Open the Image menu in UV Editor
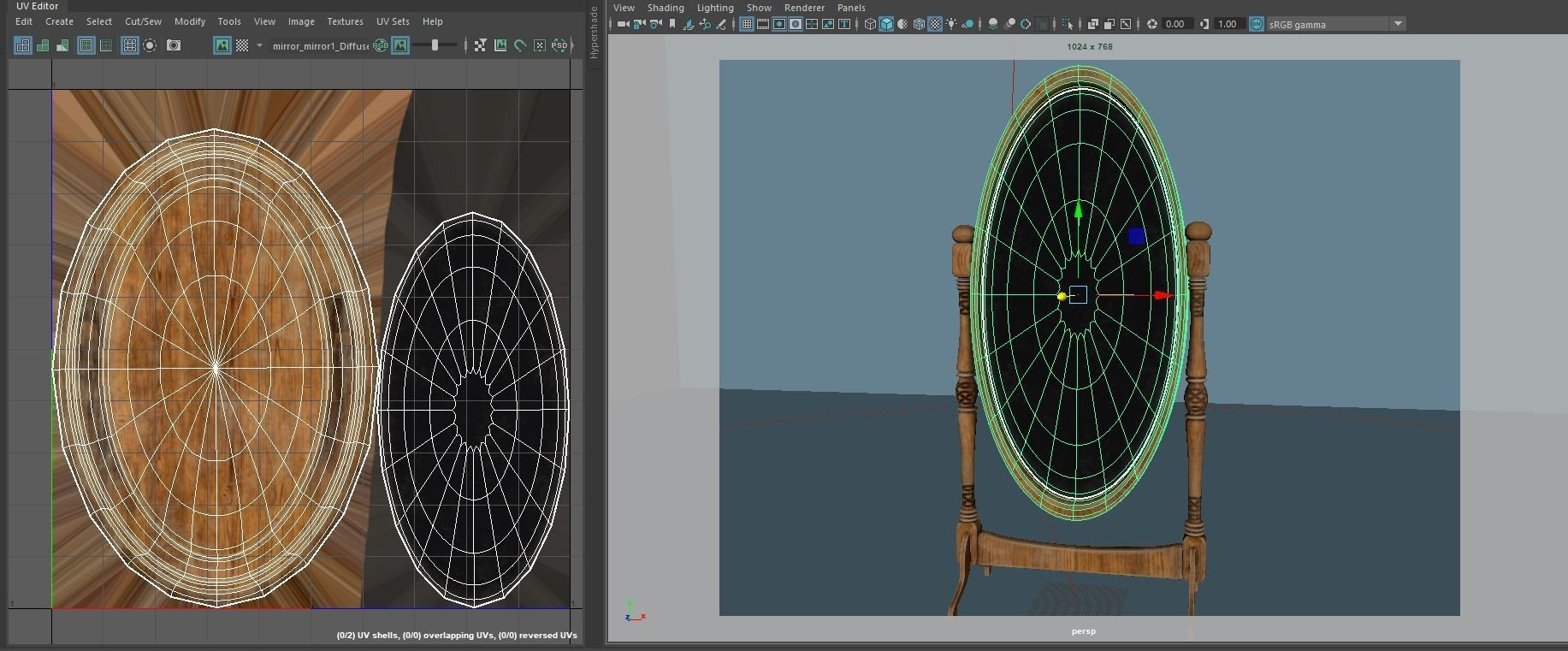1568x651 pixels. point(301,21)
